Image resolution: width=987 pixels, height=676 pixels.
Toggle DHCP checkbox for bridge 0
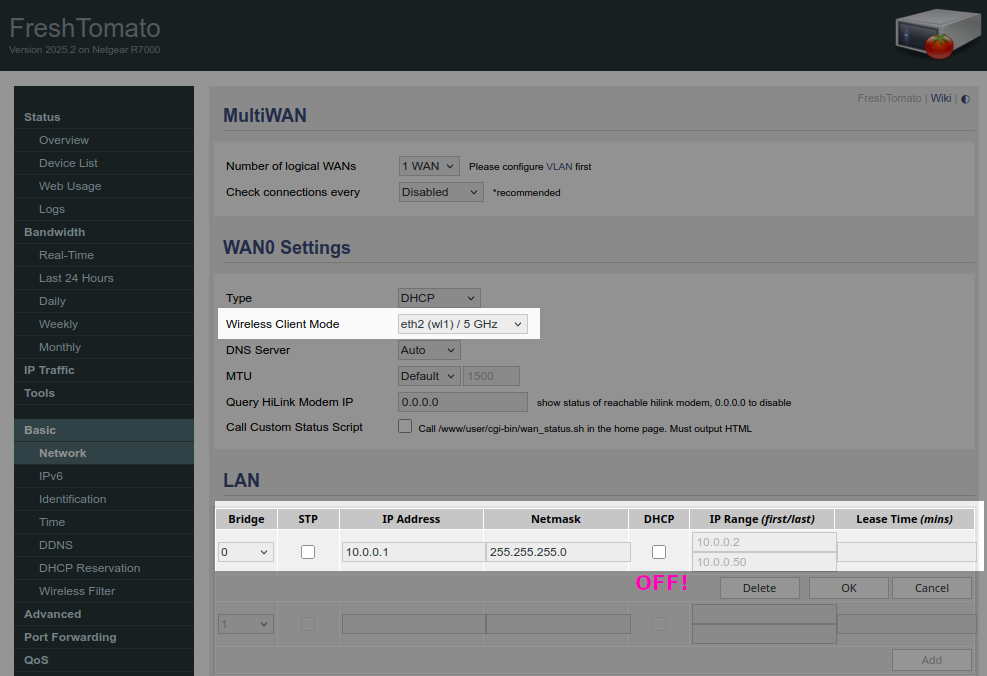[x=658, y=552]
